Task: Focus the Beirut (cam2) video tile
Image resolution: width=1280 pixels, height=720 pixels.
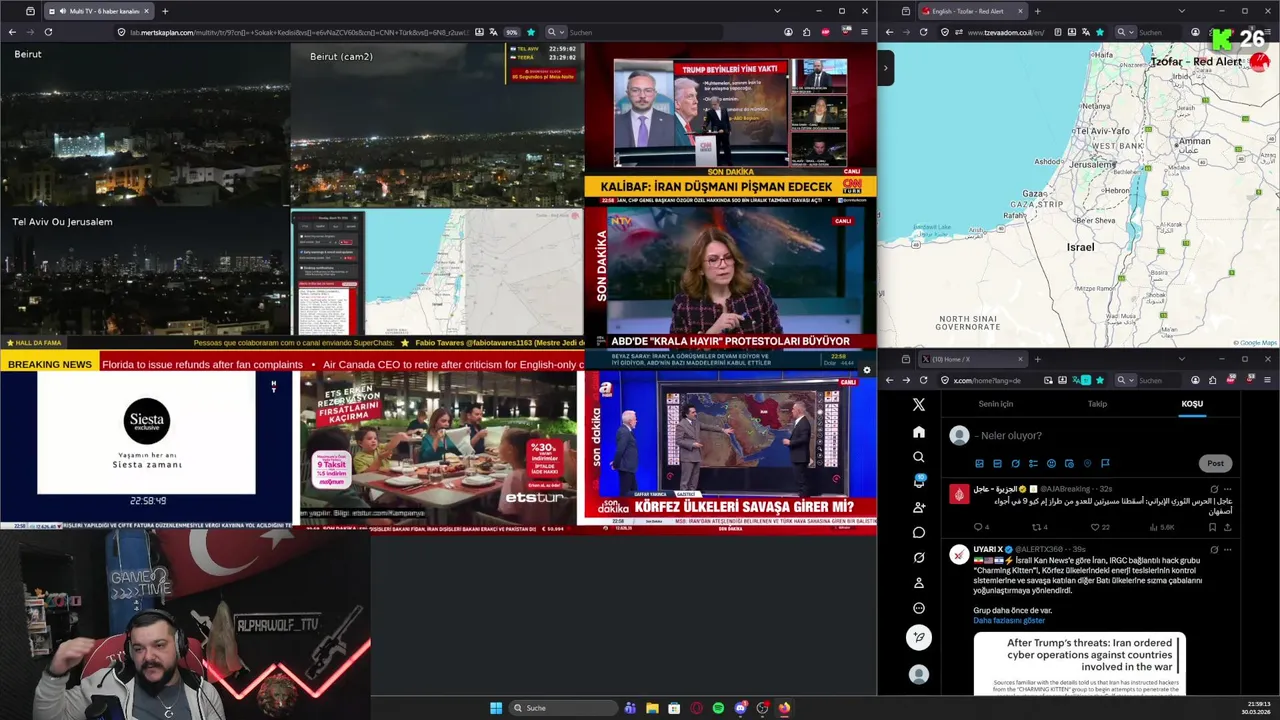Action: [x=436, y=124]
